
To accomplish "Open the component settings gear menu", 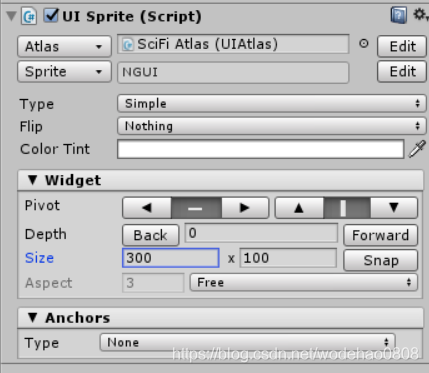I will click(x=420, y=15).
